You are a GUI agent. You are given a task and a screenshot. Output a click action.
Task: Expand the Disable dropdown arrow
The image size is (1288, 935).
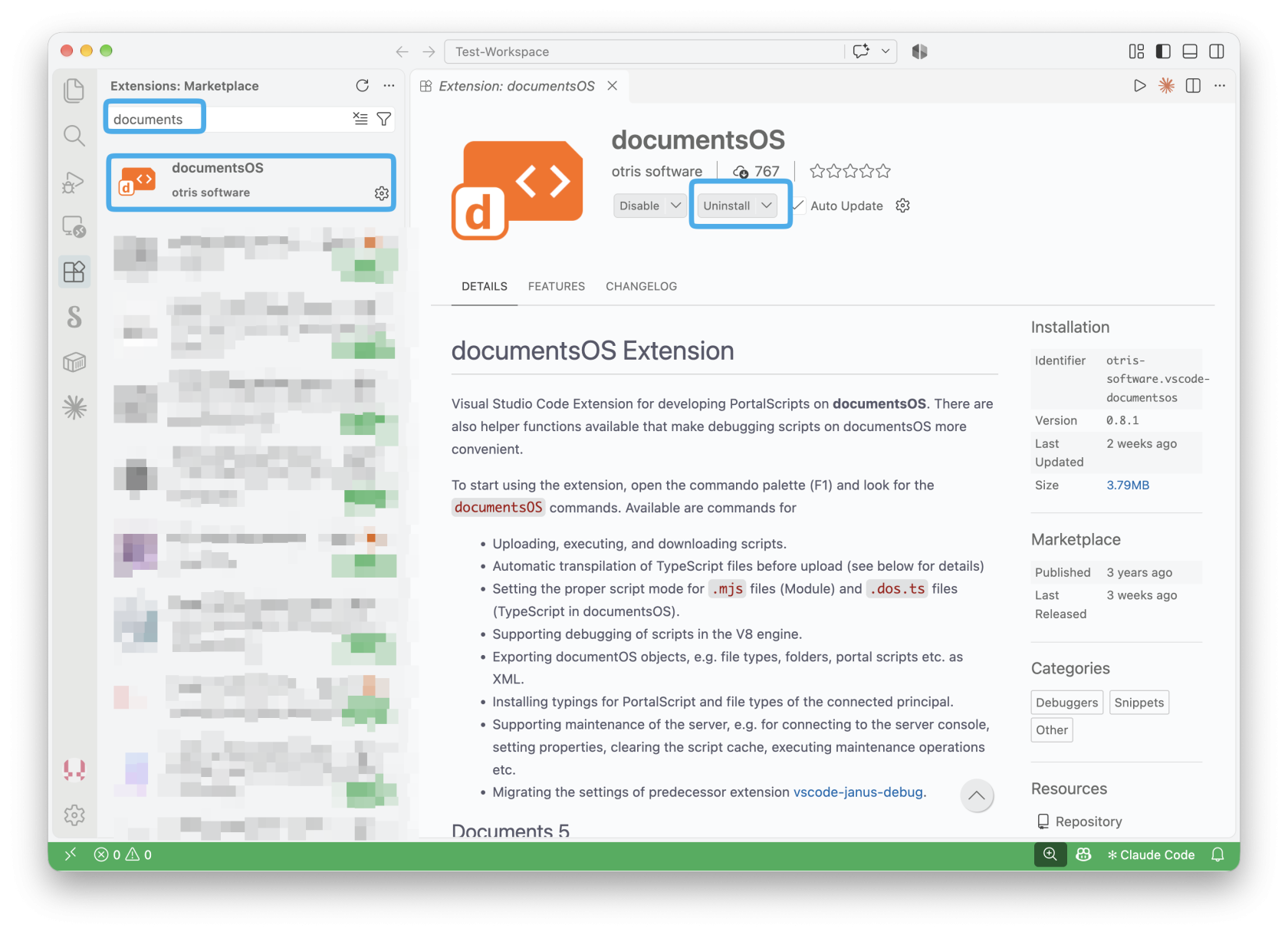[x=675, y=206]
